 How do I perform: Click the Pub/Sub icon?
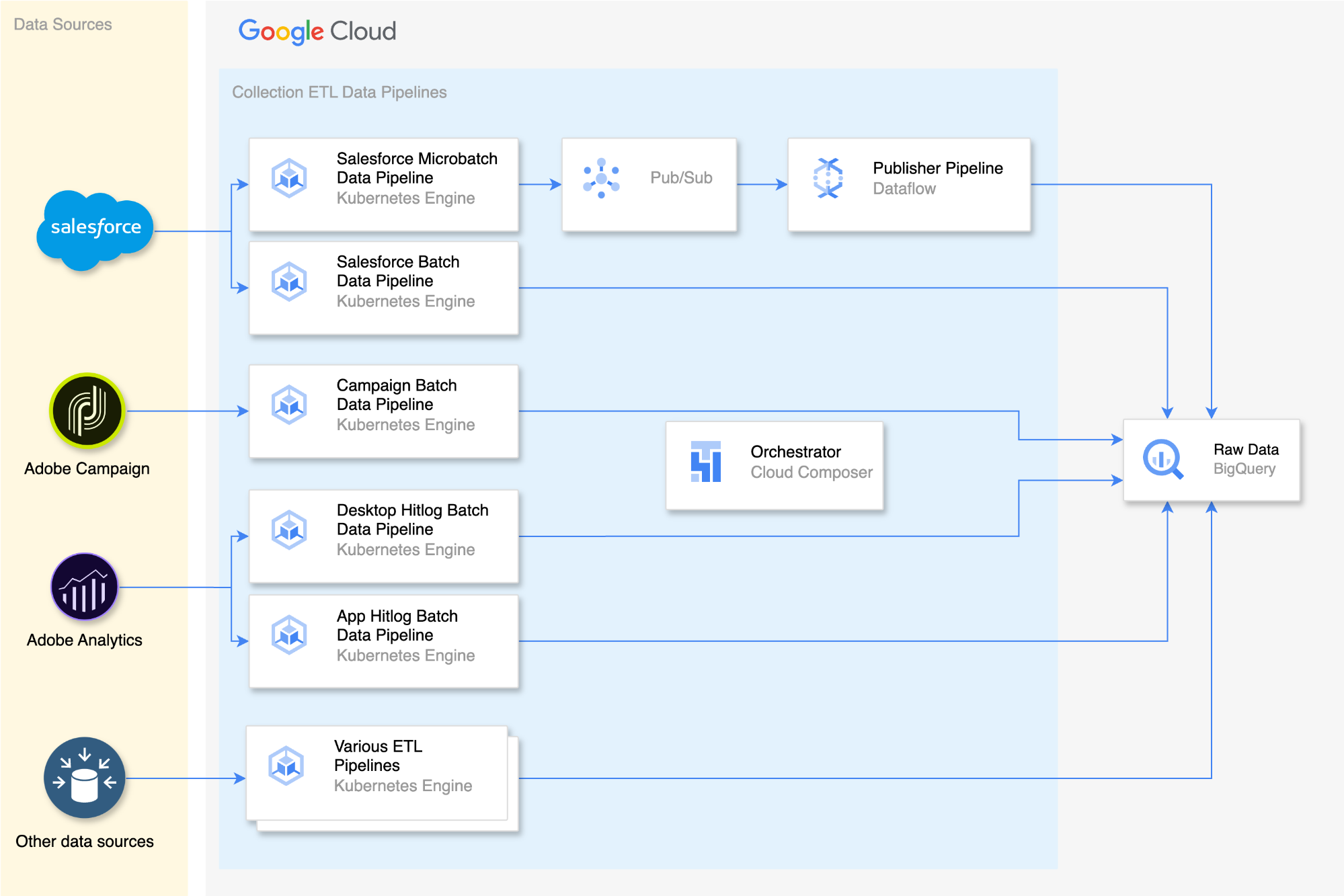pyautogui.click(x=601, y=178)
